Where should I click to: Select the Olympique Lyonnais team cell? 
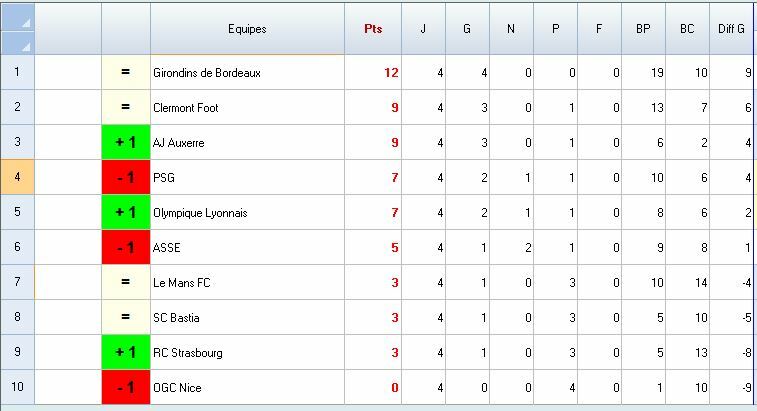(247, 213)
